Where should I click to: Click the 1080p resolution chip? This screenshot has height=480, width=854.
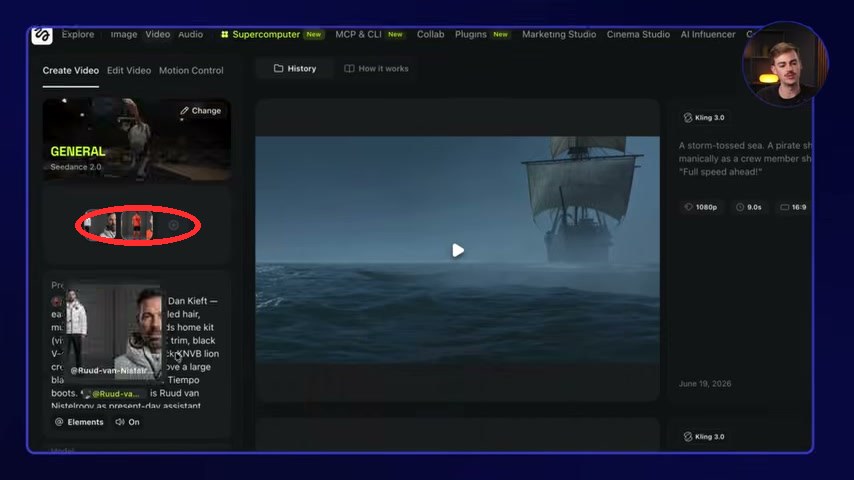(701, 207)
